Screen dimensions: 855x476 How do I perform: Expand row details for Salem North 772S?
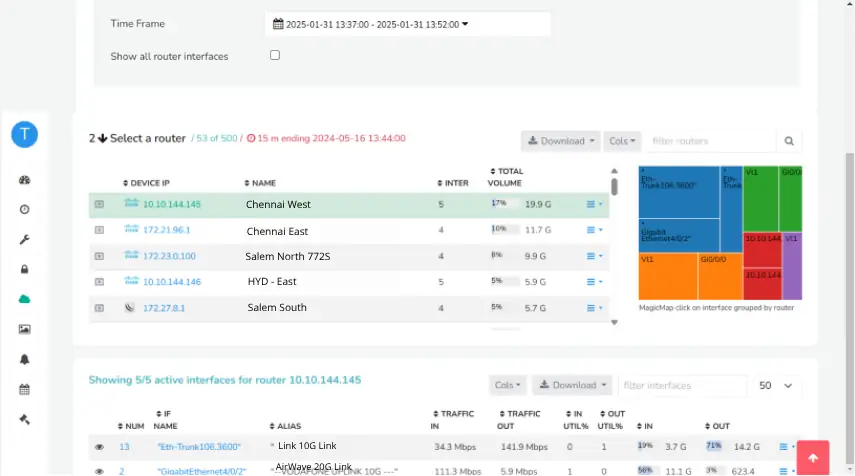(99, 256)
